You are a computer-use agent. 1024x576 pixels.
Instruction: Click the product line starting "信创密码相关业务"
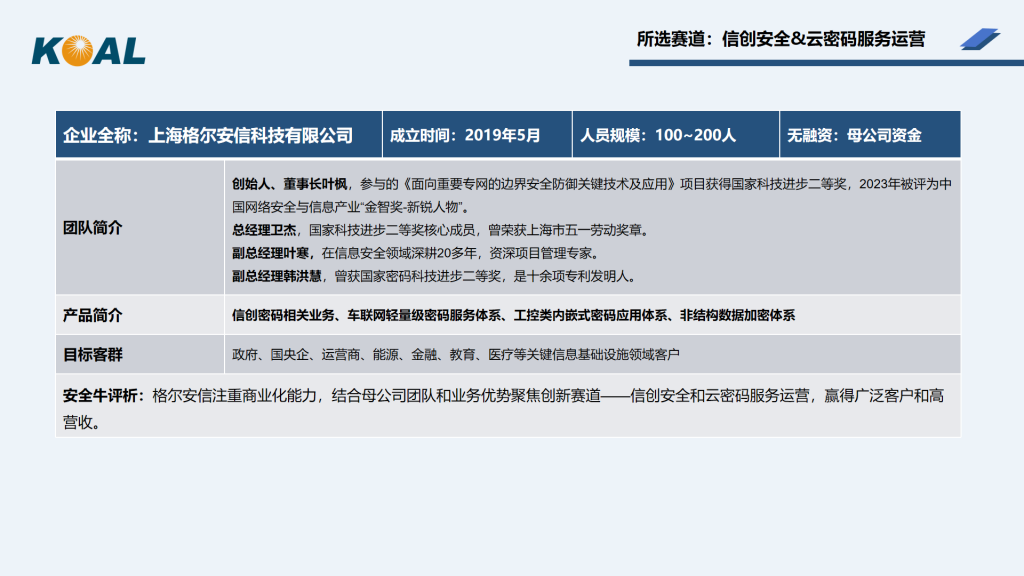pyautogui.click(x=513, y=315)
